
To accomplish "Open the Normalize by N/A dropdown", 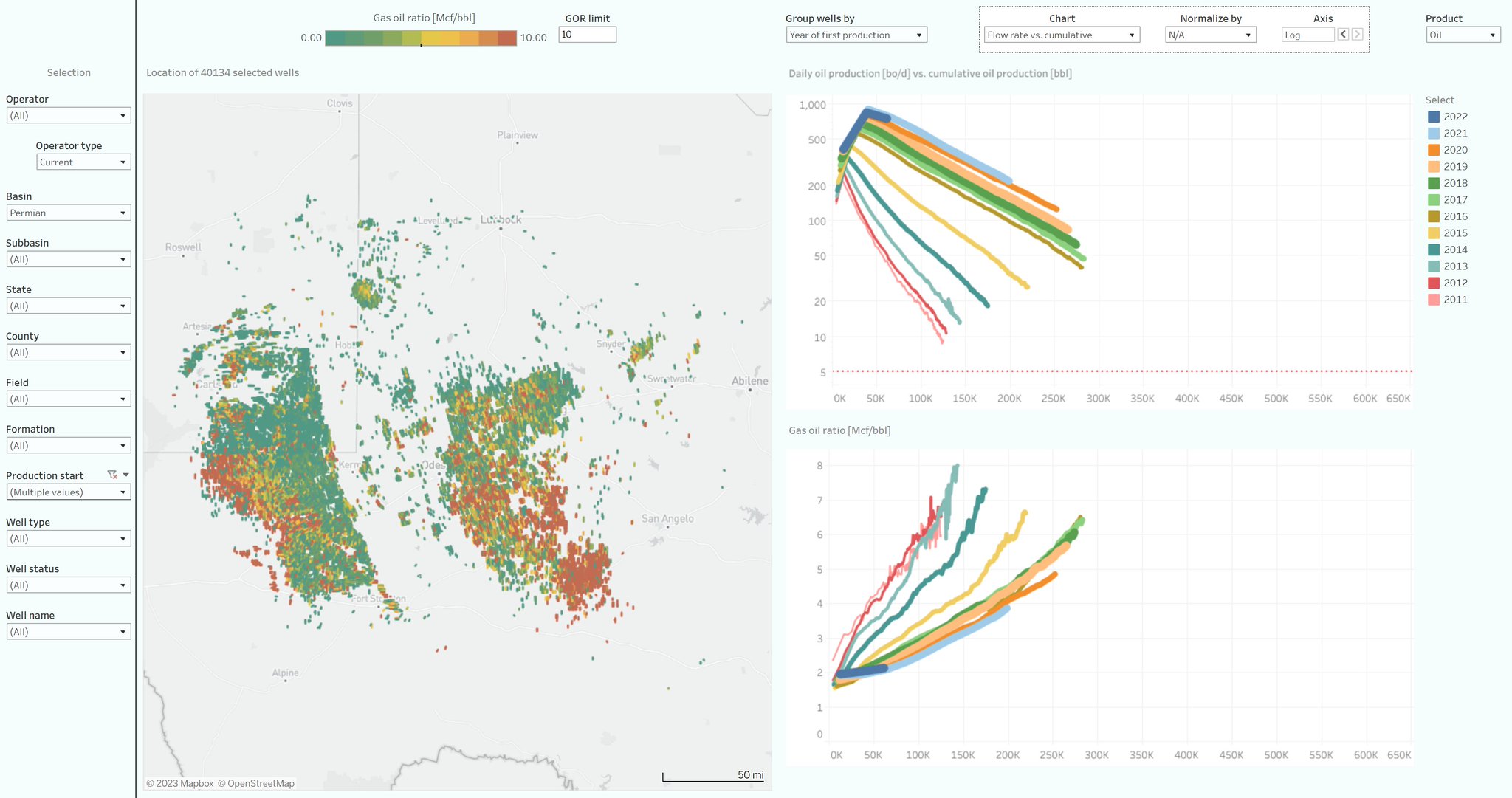I will [1211, 35].
